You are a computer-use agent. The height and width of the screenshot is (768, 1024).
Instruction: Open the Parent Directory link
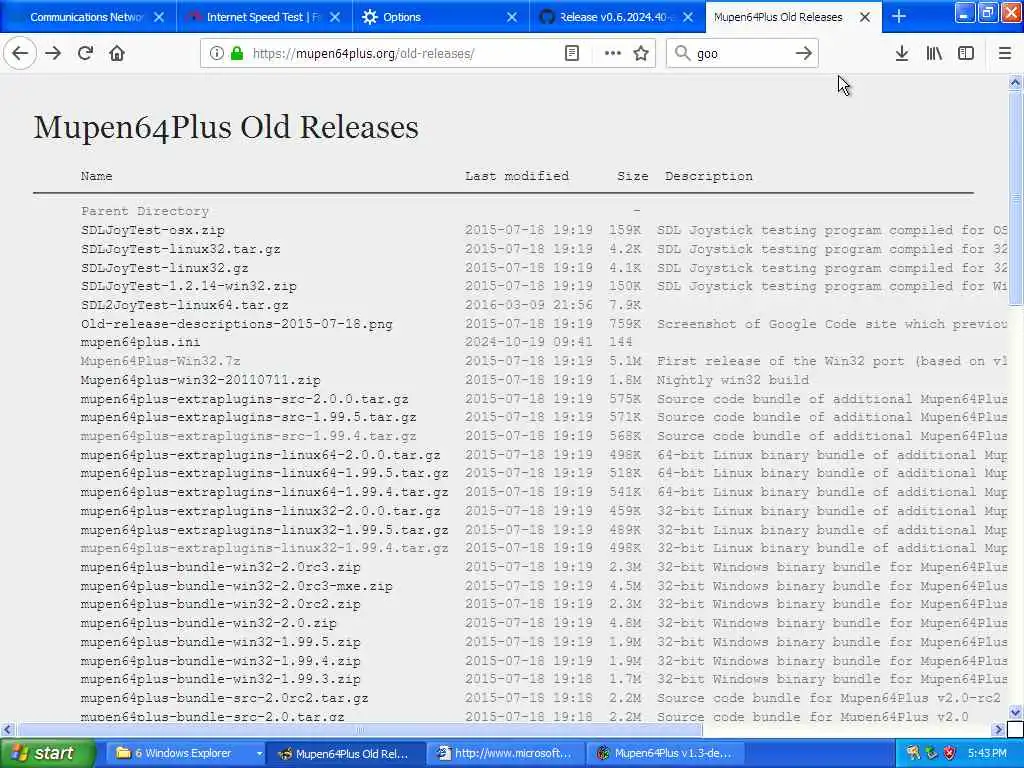145,211
